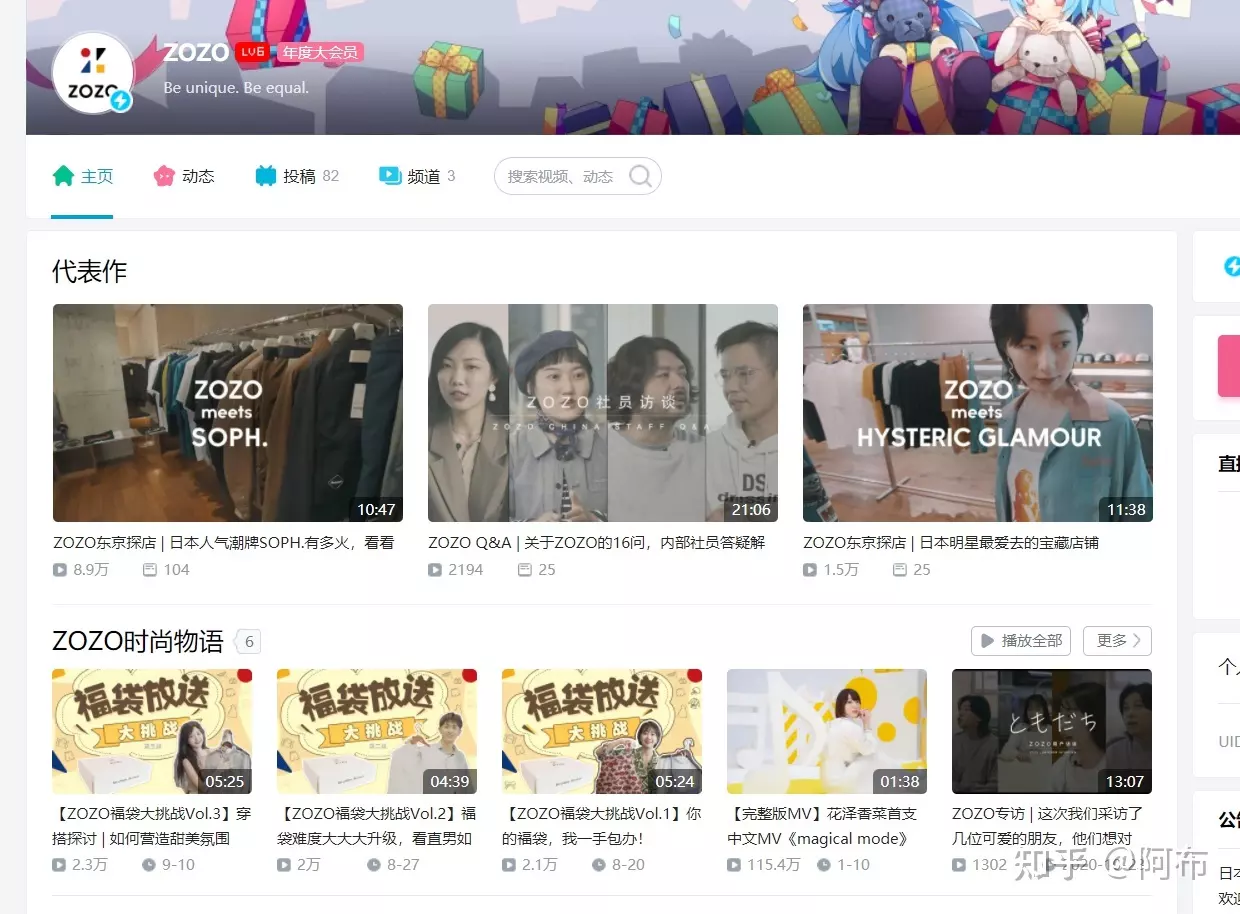This screenshot has height=914, width=1240.
Task: Click the TV icon beside 投稿
Action: (x=265, y=176)
